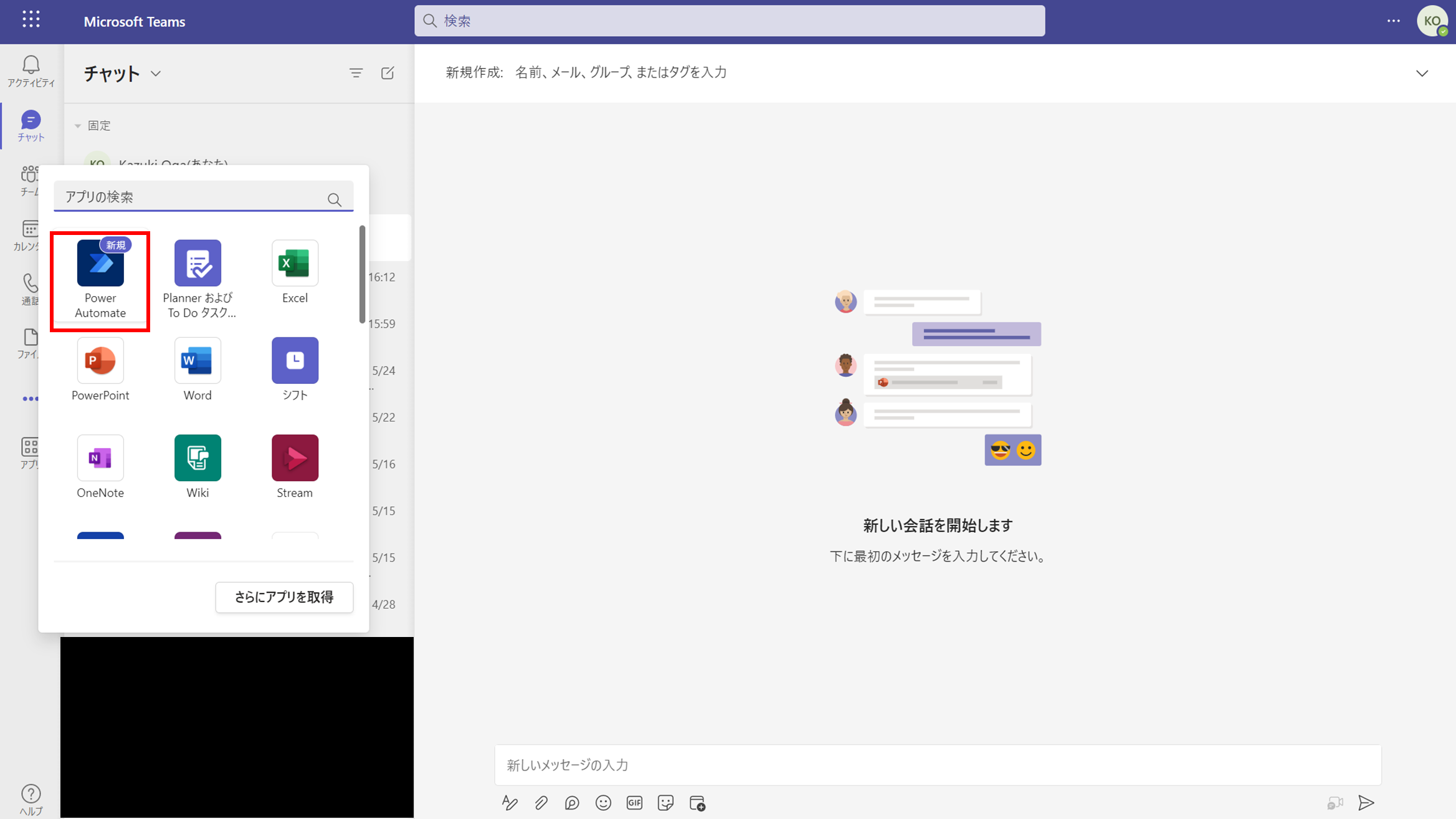The image size is (1456, 819).
Task: Open the Wiki app
Action: (x=197, y=467)
